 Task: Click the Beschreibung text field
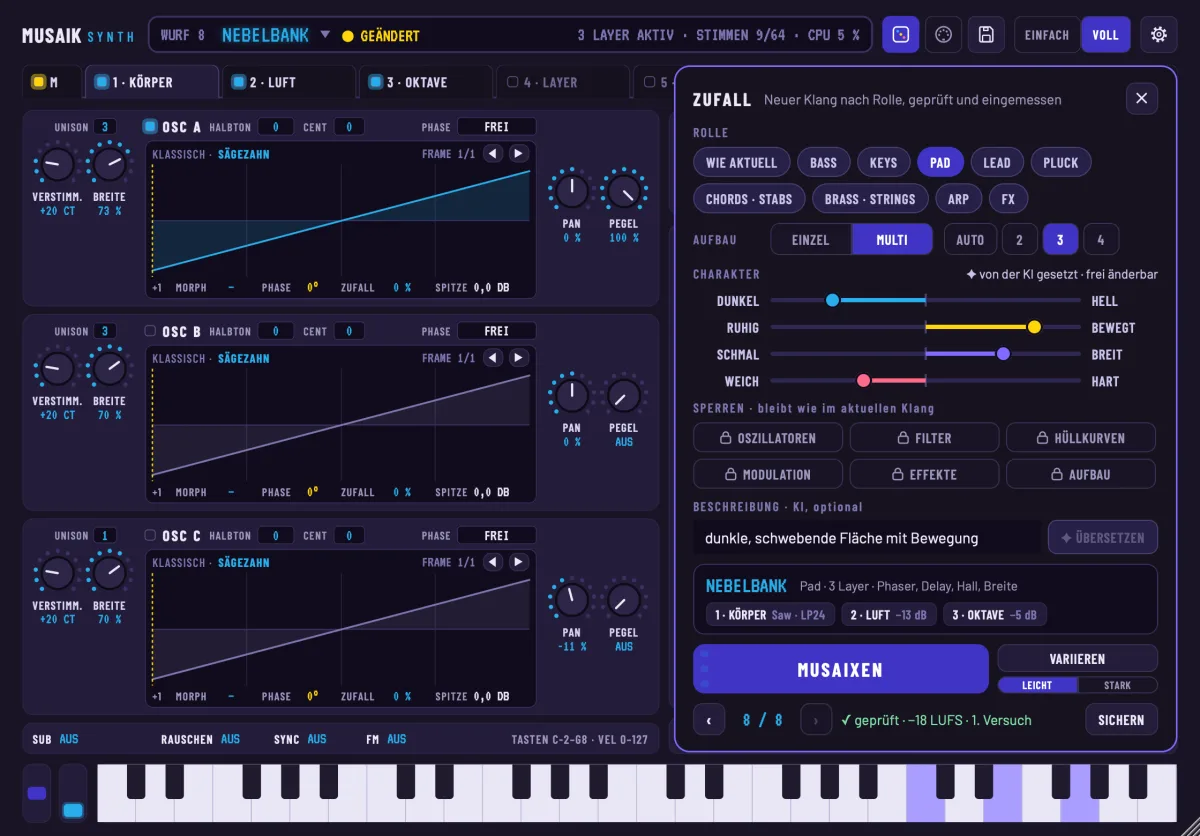pyautogui.click(x=867, y=537)
